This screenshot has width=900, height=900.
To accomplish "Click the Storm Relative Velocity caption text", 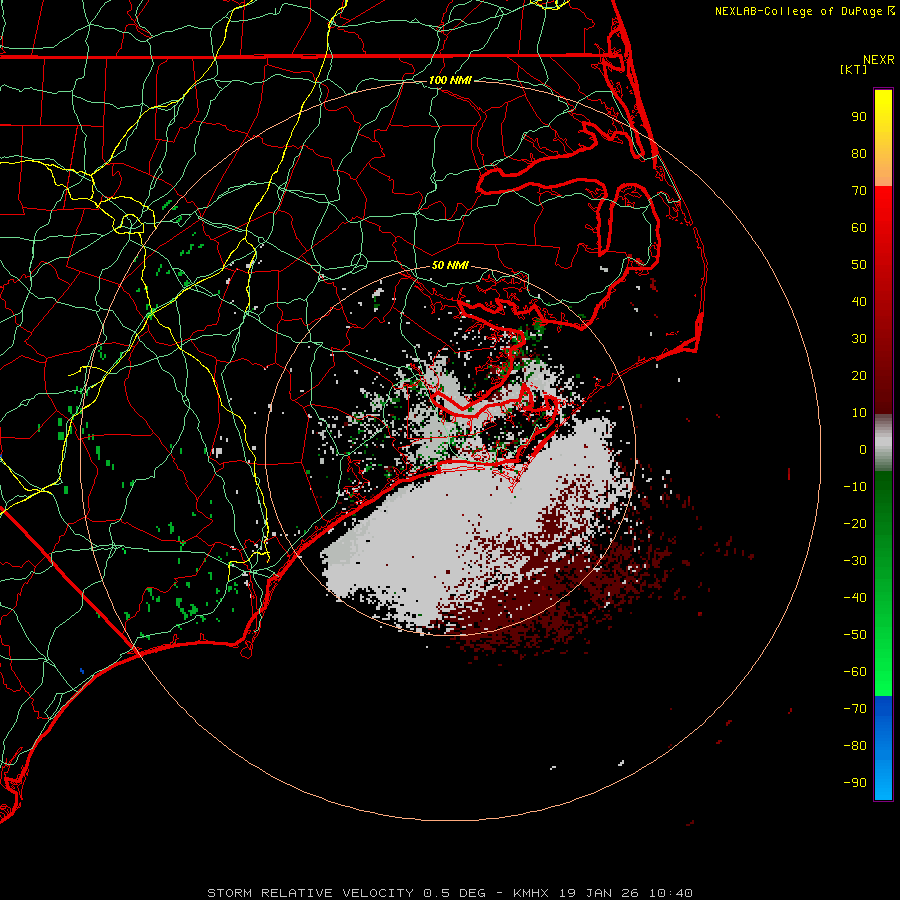I will coord(450,893).
